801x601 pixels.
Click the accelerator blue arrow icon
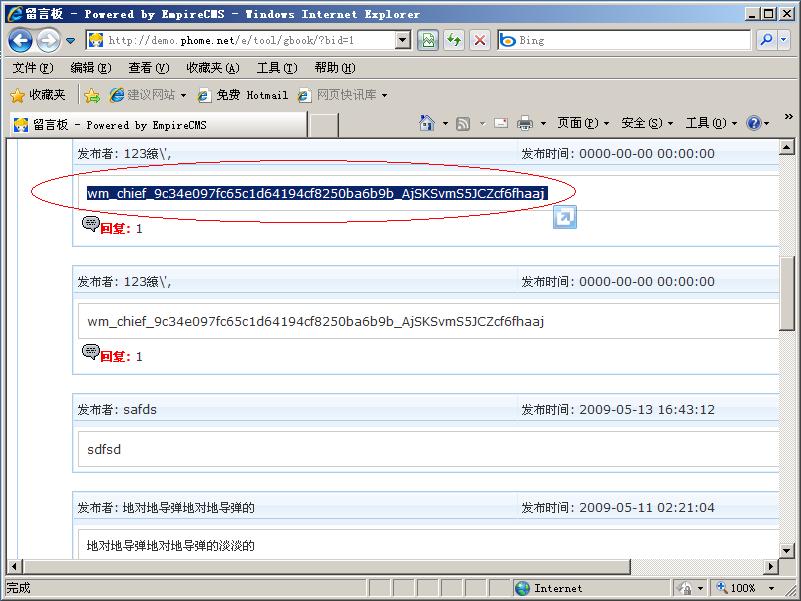pos(564,217)
